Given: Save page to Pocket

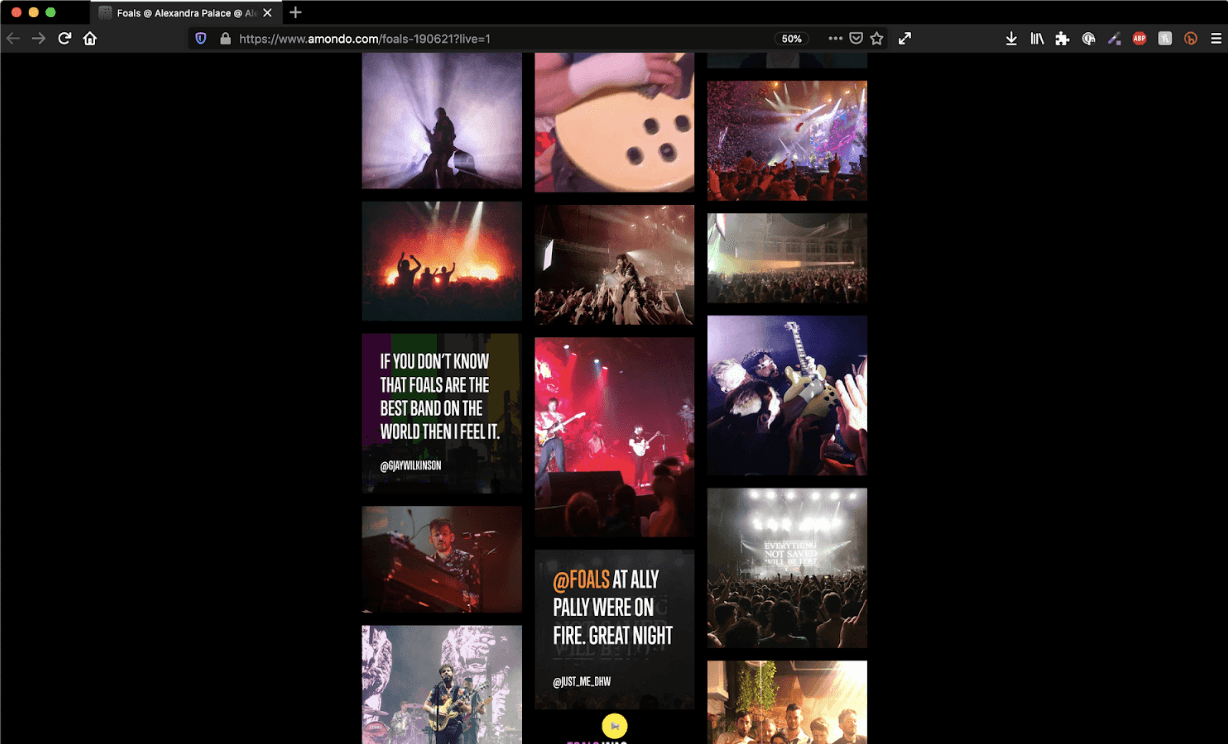Looking at the screenshot, I should tap(856, 38).
